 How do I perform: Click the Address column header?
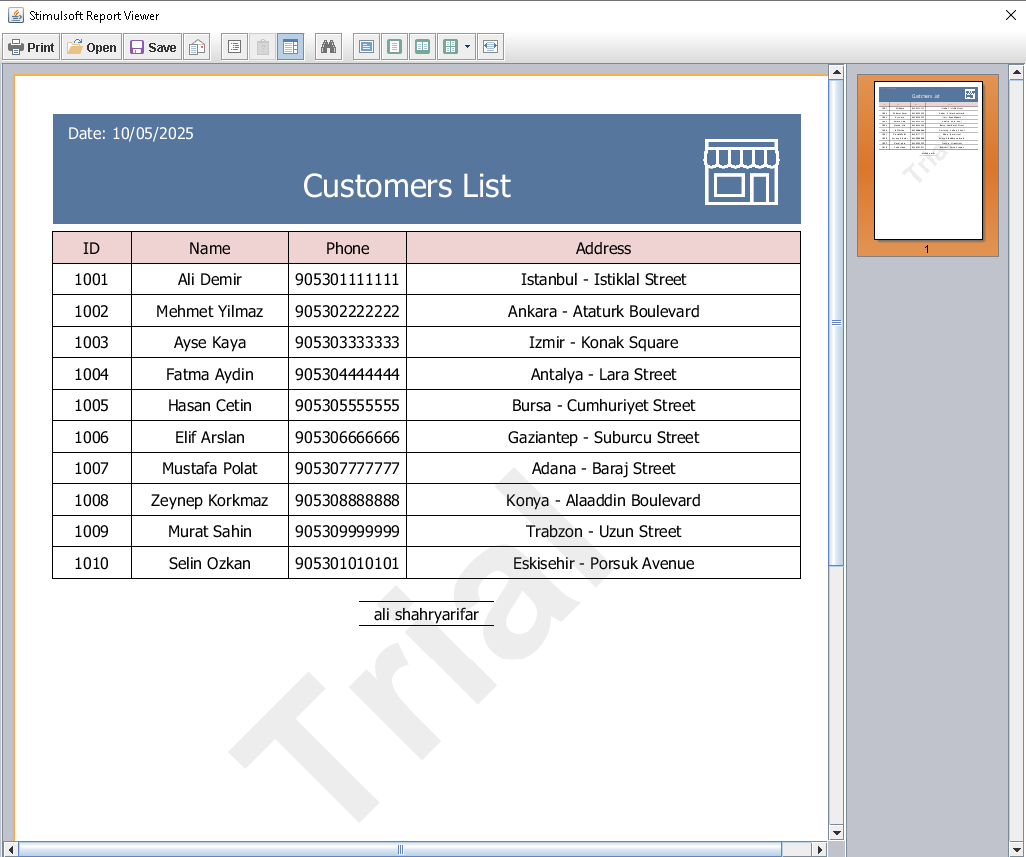(x=603, y=248)
